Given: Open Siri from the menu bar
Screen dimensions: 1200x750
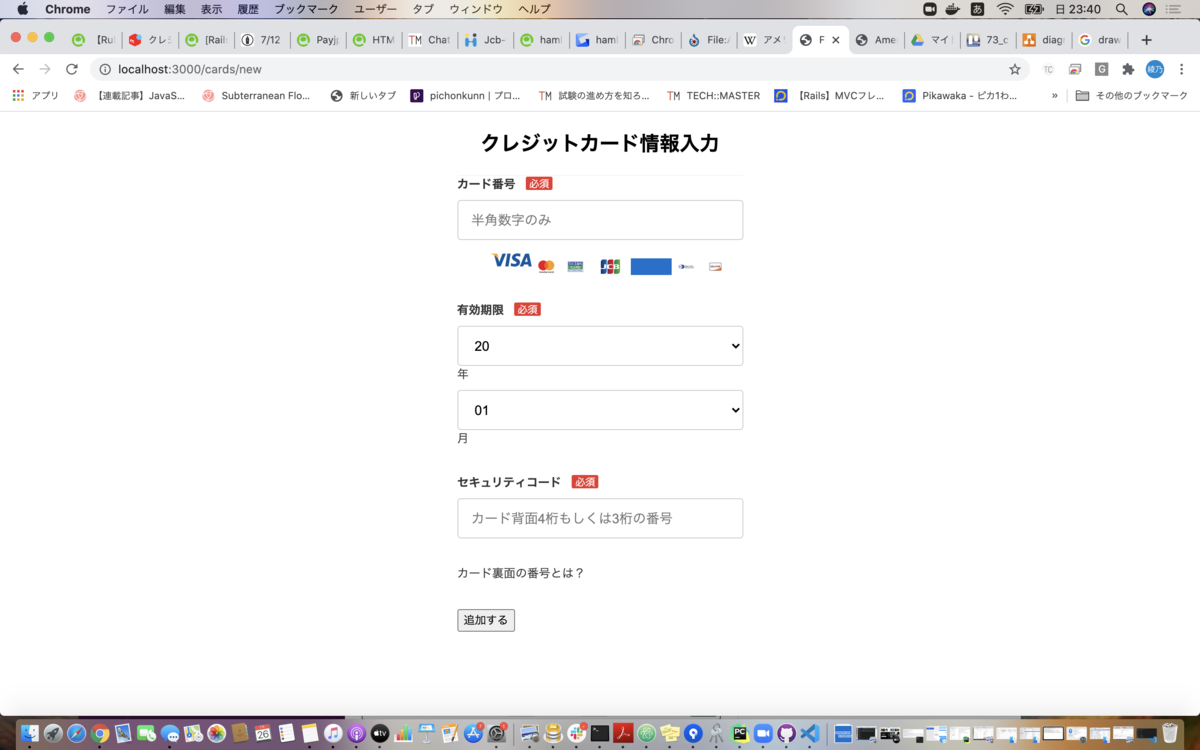Looking at the screenshot, I should (x=1149, y=9).
